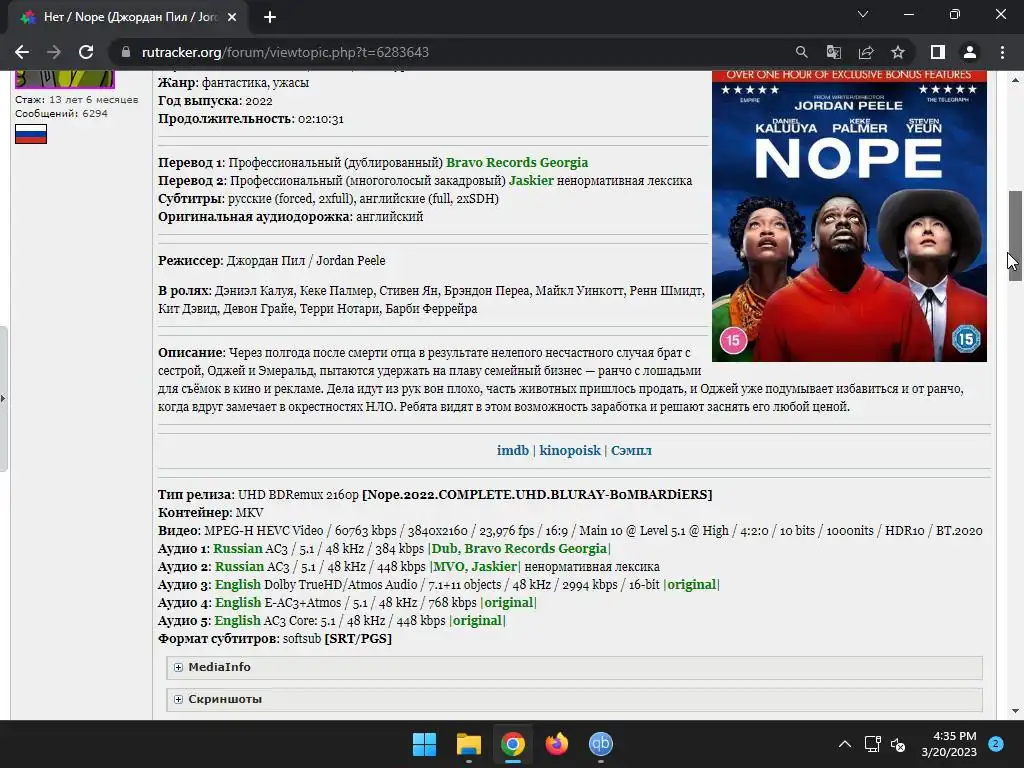This screenshot has width=1024, height=768.
Task: Open the Сэмпл sample link
Action: pyautogui.click(x=632, y=451)
